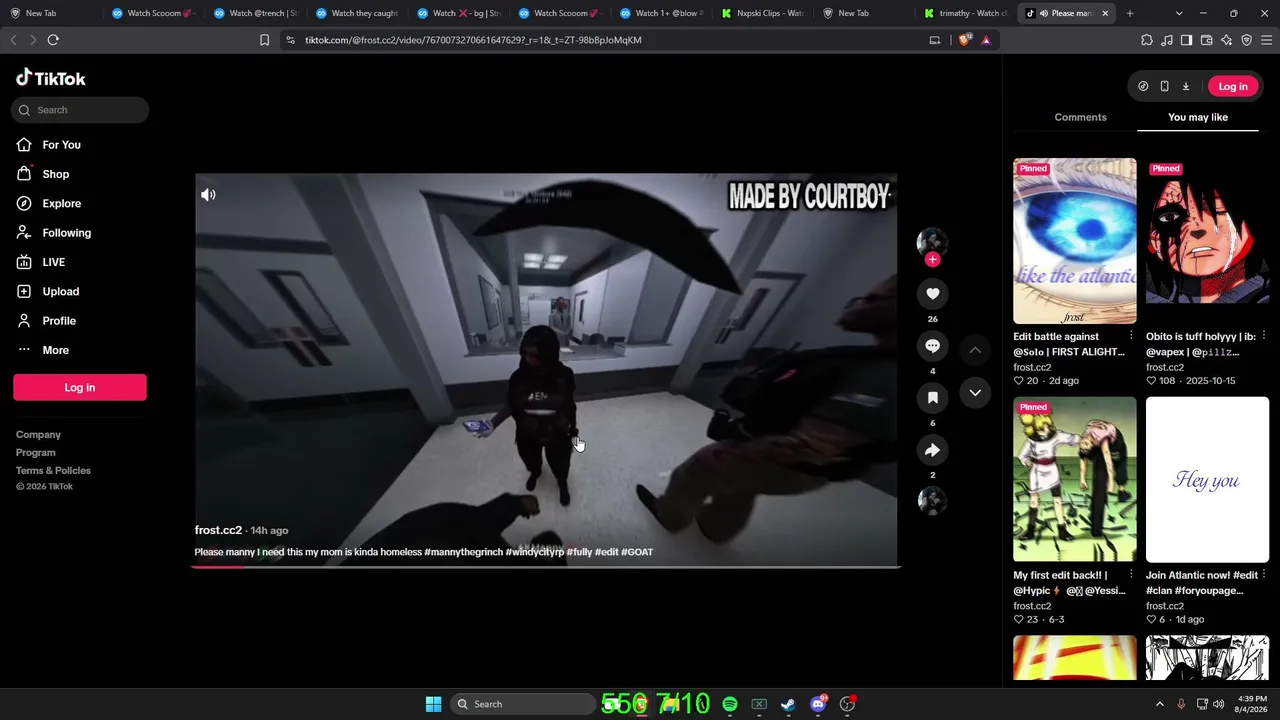Open the 'My first edit back!!' video thumbnail
This screenshot has height=720, width=1280.
coord(1075,480)
